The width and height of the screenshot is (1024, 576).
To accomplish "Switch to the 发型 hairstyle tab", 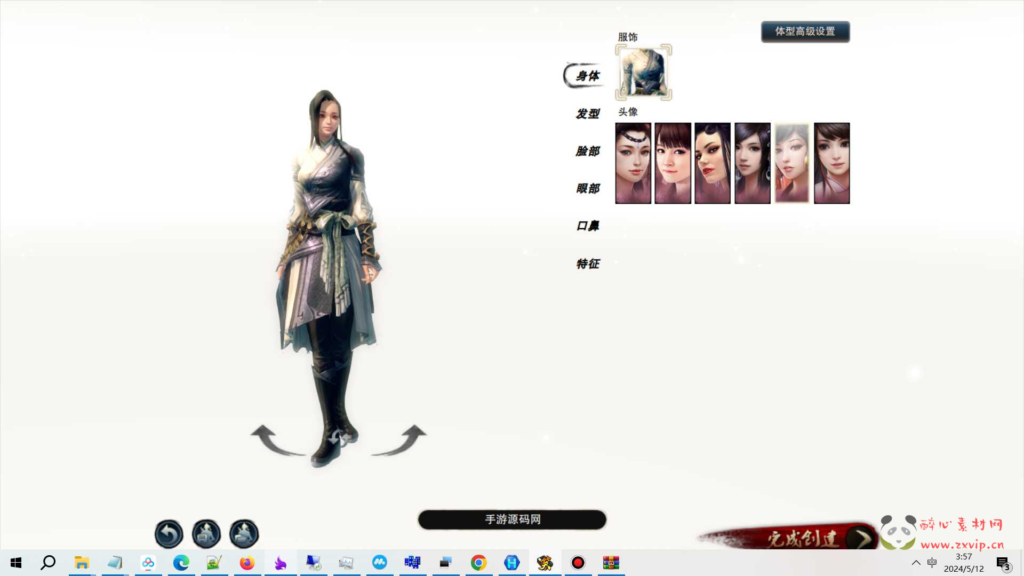I will 587,114.
